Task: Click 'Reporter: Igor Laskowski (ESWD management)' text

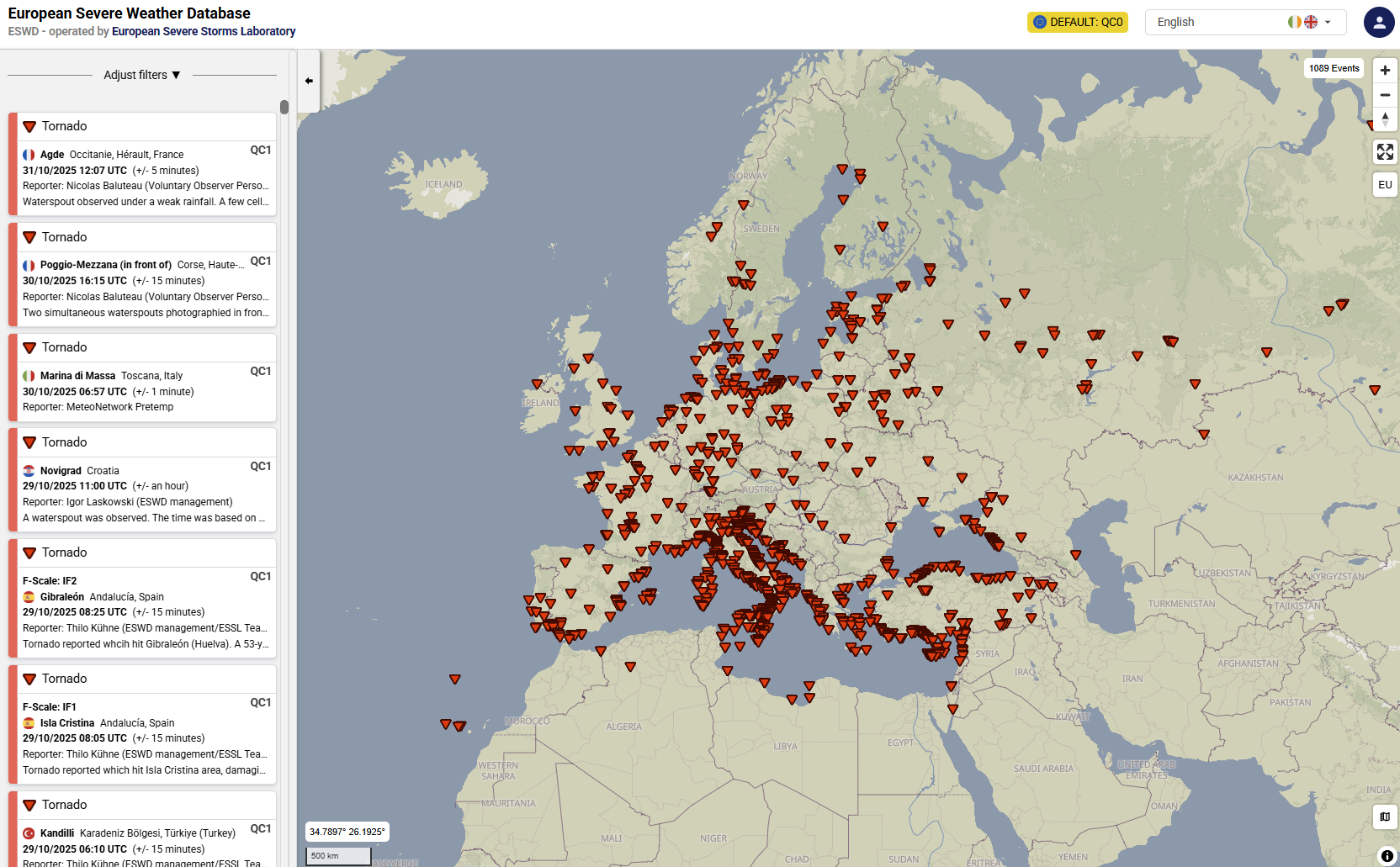Action: [128, 502]
